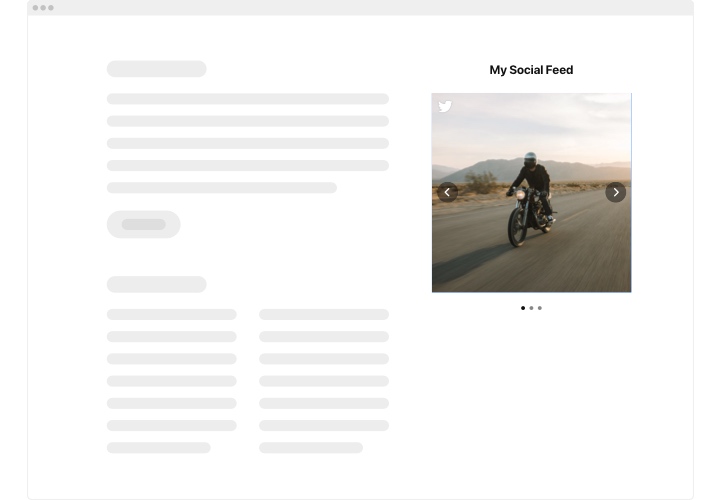720x500 pixels.
Task: Select the first carousel pagination dot
Action: coord(523,308)
